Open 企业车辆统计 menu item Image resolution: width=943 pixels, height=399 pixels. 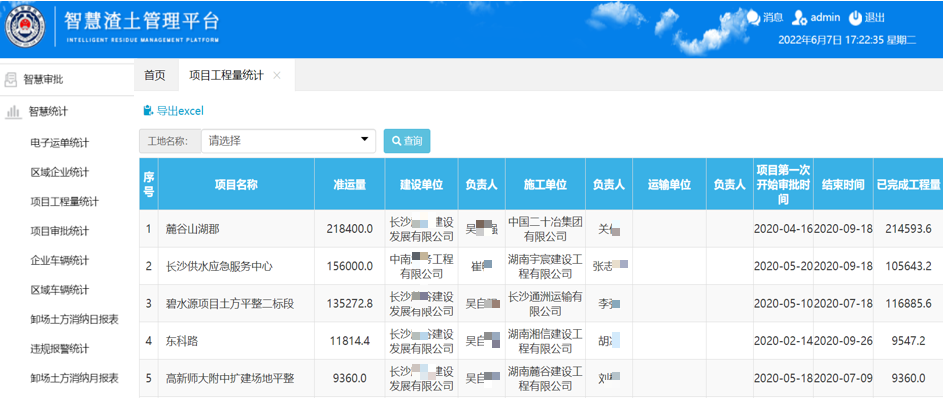pos(60,261)
